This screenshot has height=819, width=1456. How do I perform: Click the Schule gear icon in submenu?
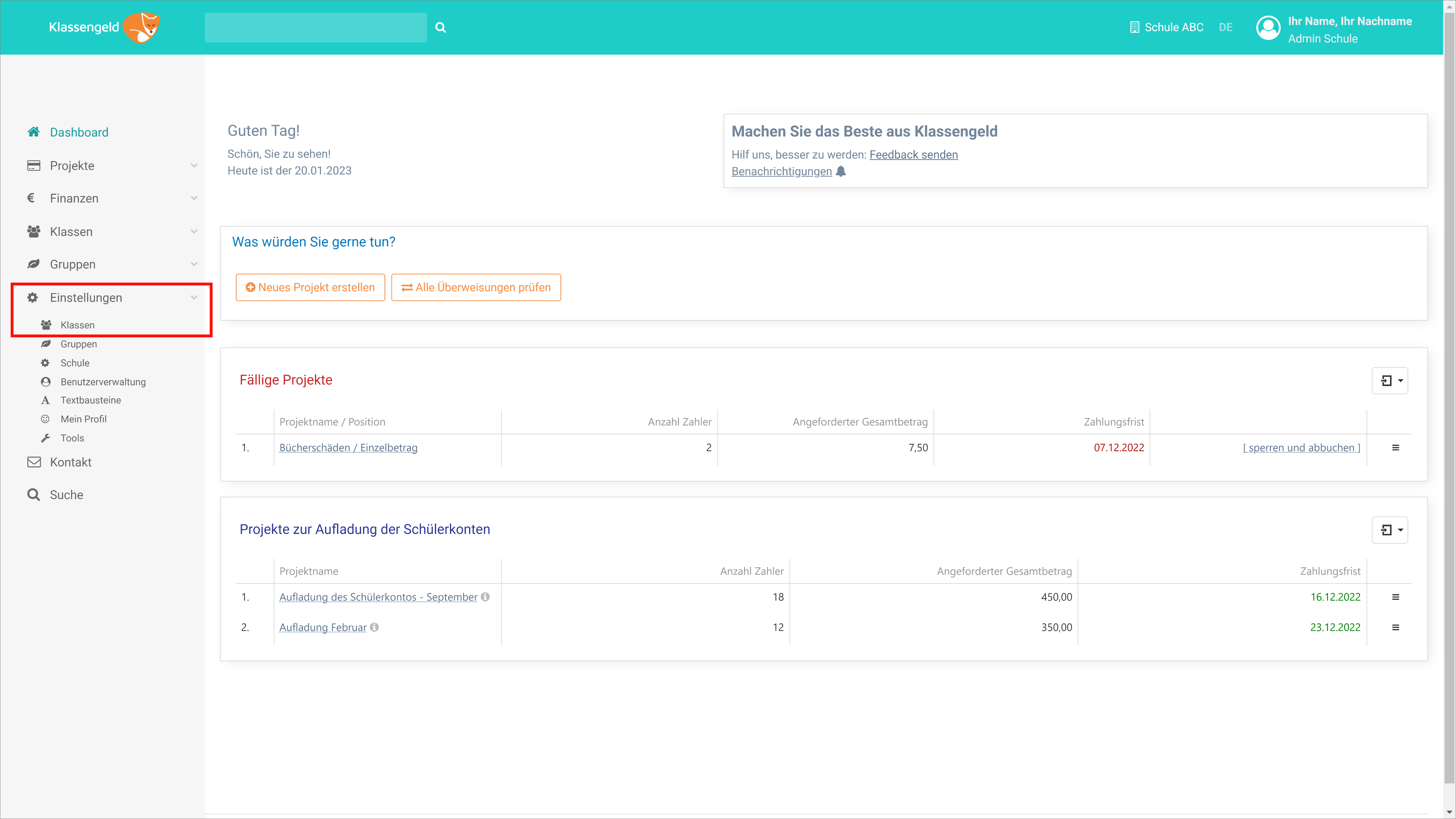tap(45, 363)
